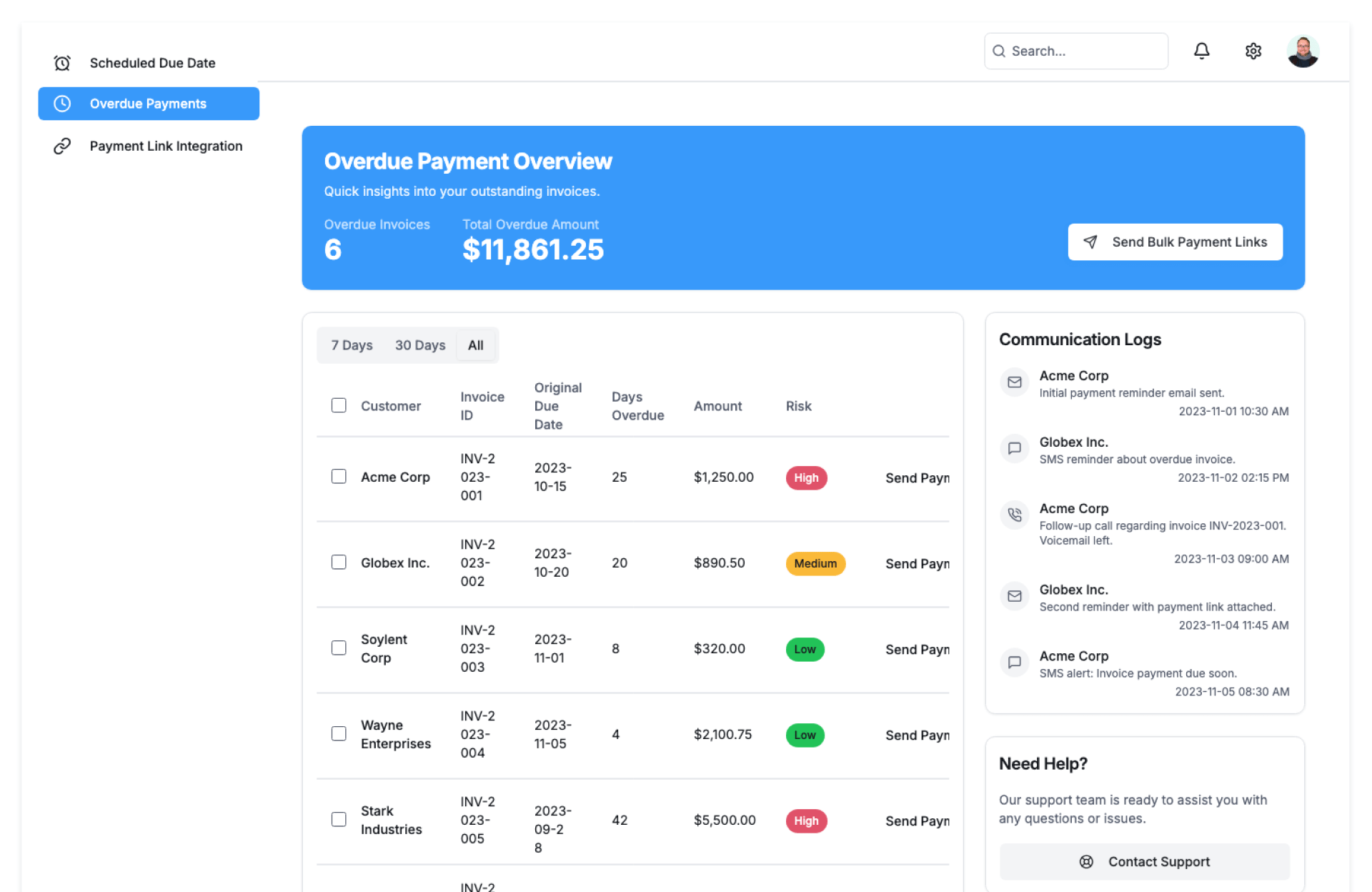The width and height of the screenshot is (1372, 892).
Task: Click the notification bell icon
Action: (1201, 51)
